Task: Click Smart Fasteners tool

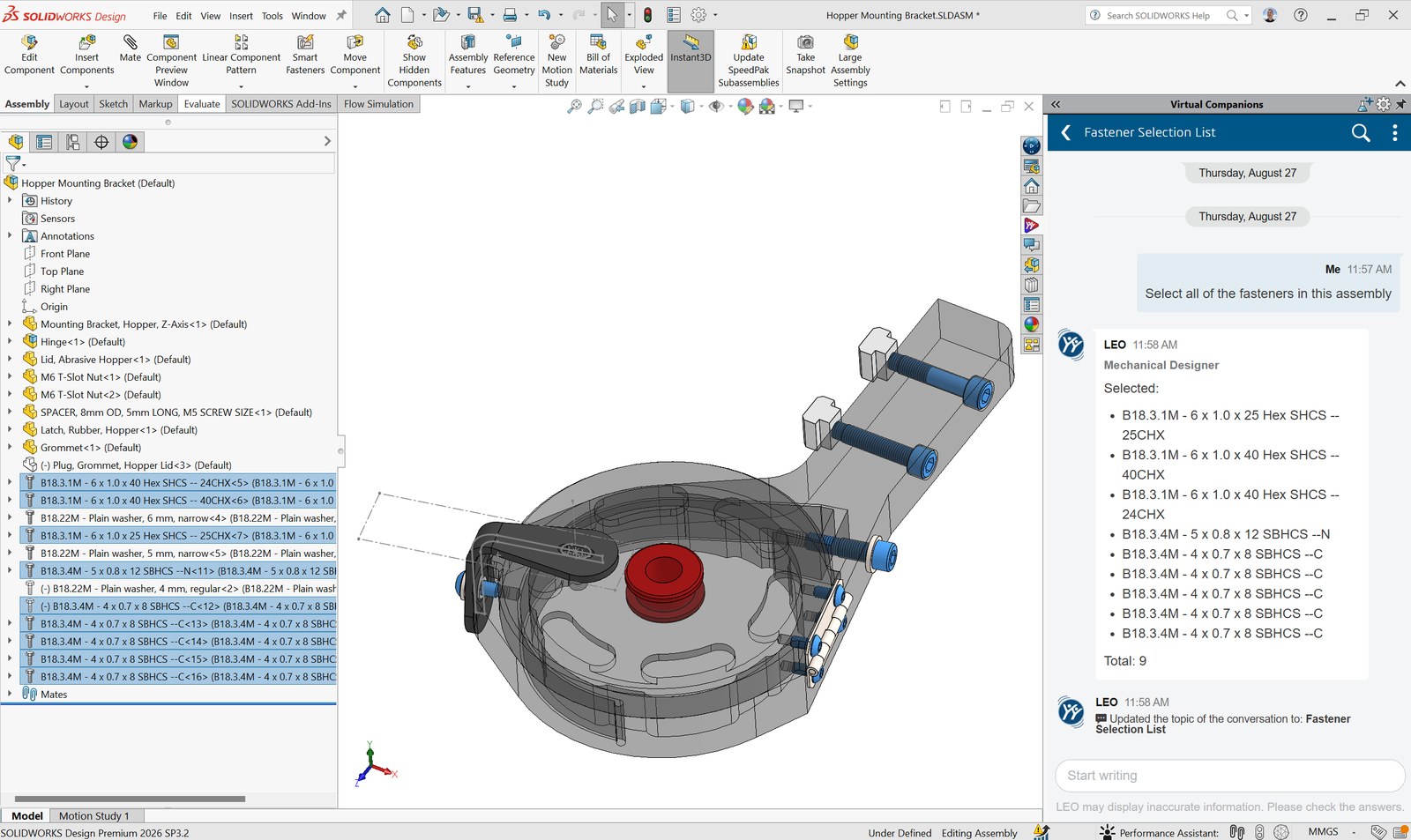Action: [305, 56]
